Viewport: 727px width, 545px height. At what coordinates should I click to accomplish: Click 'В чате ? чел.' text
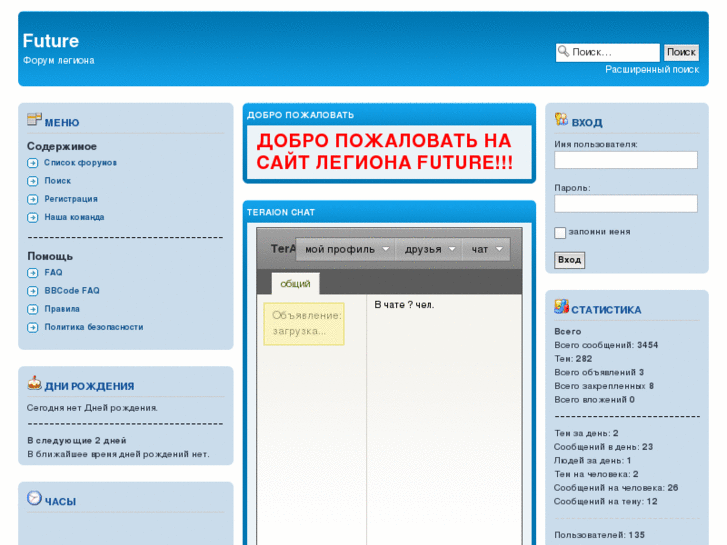point(404,305)
